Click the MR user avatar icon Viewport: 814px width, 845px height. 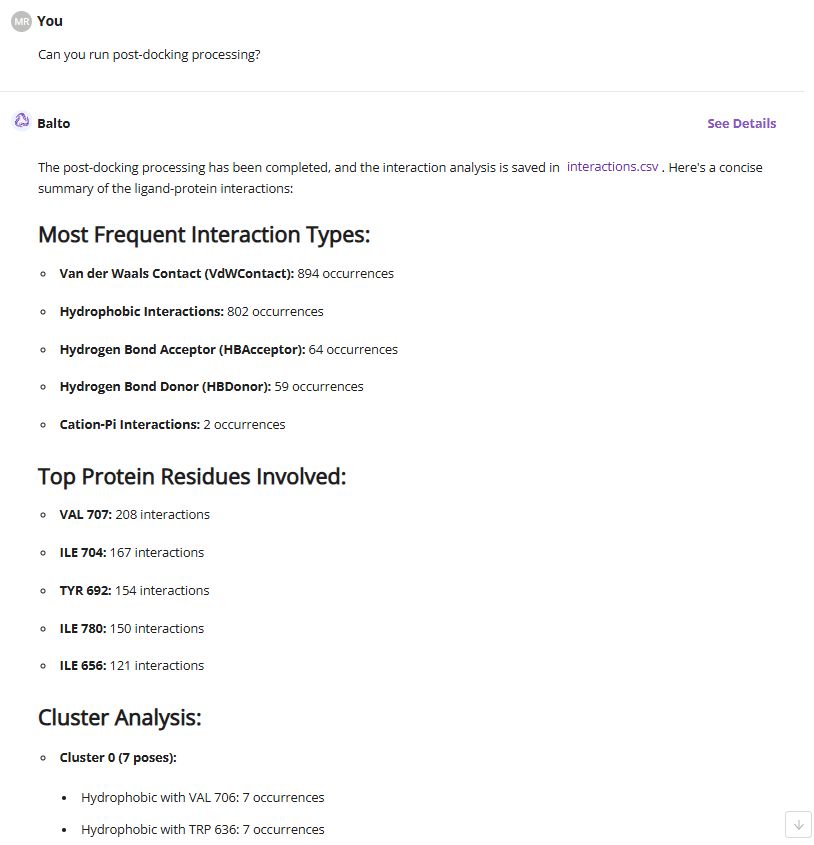22,21
